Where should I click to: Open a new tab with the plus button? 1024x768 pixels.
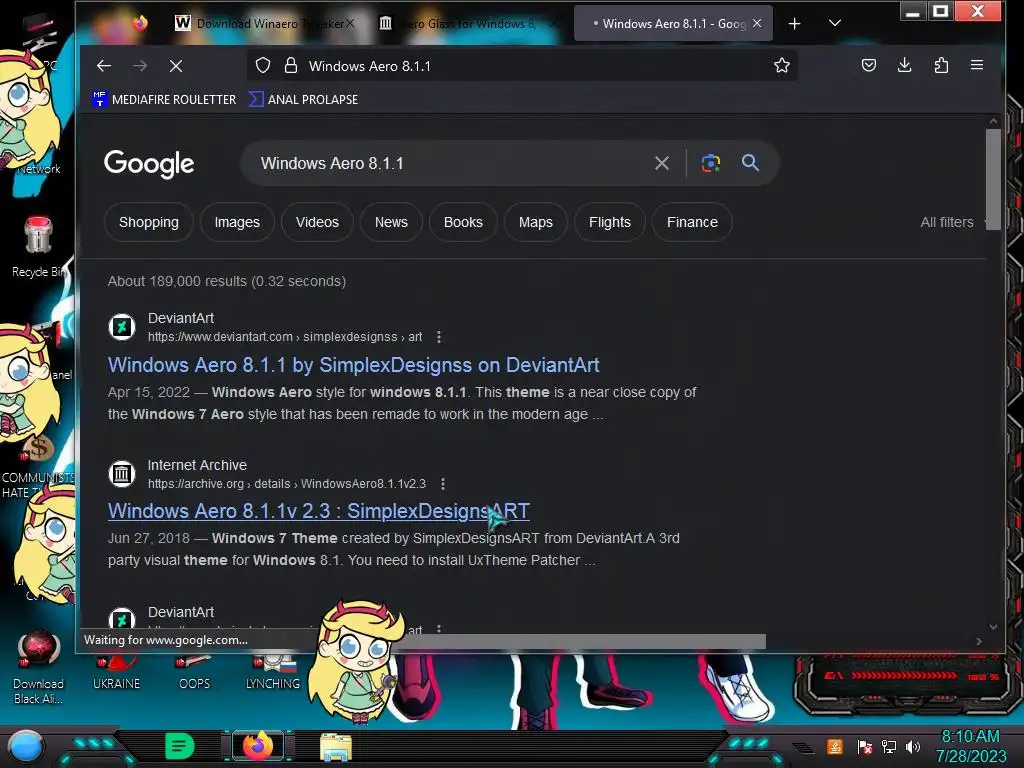pyautogui.click(x=794, y=24)
